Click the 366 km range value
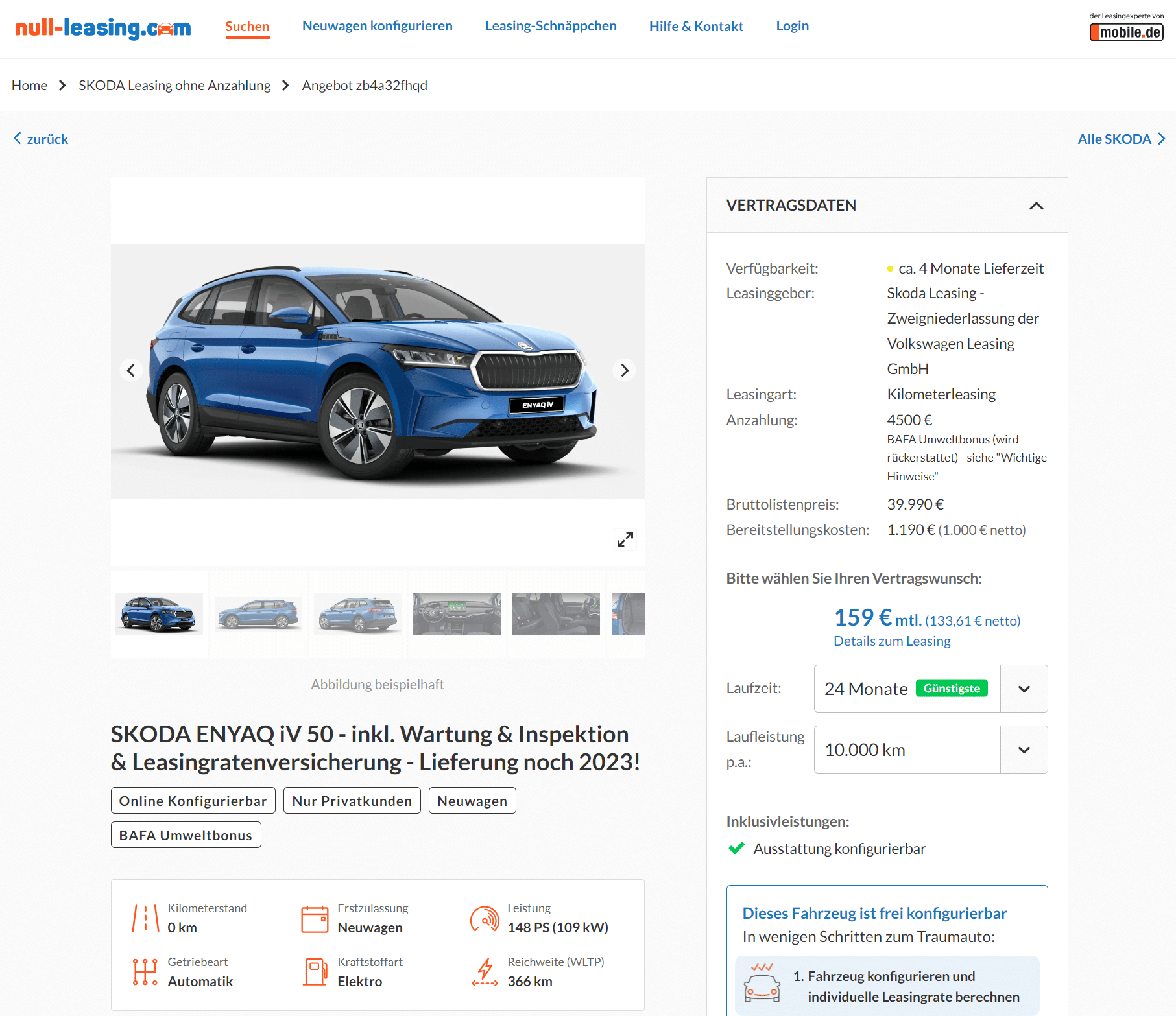The image size is (1176, 1016). click(530, 982)
